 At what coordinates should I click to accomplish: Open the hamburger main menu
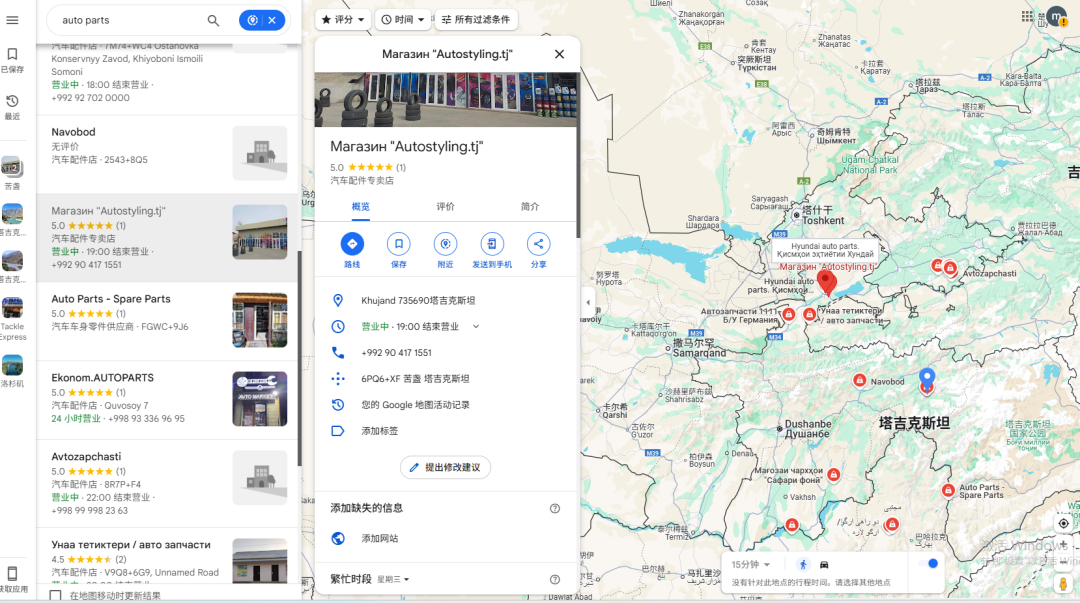[12, 20]
